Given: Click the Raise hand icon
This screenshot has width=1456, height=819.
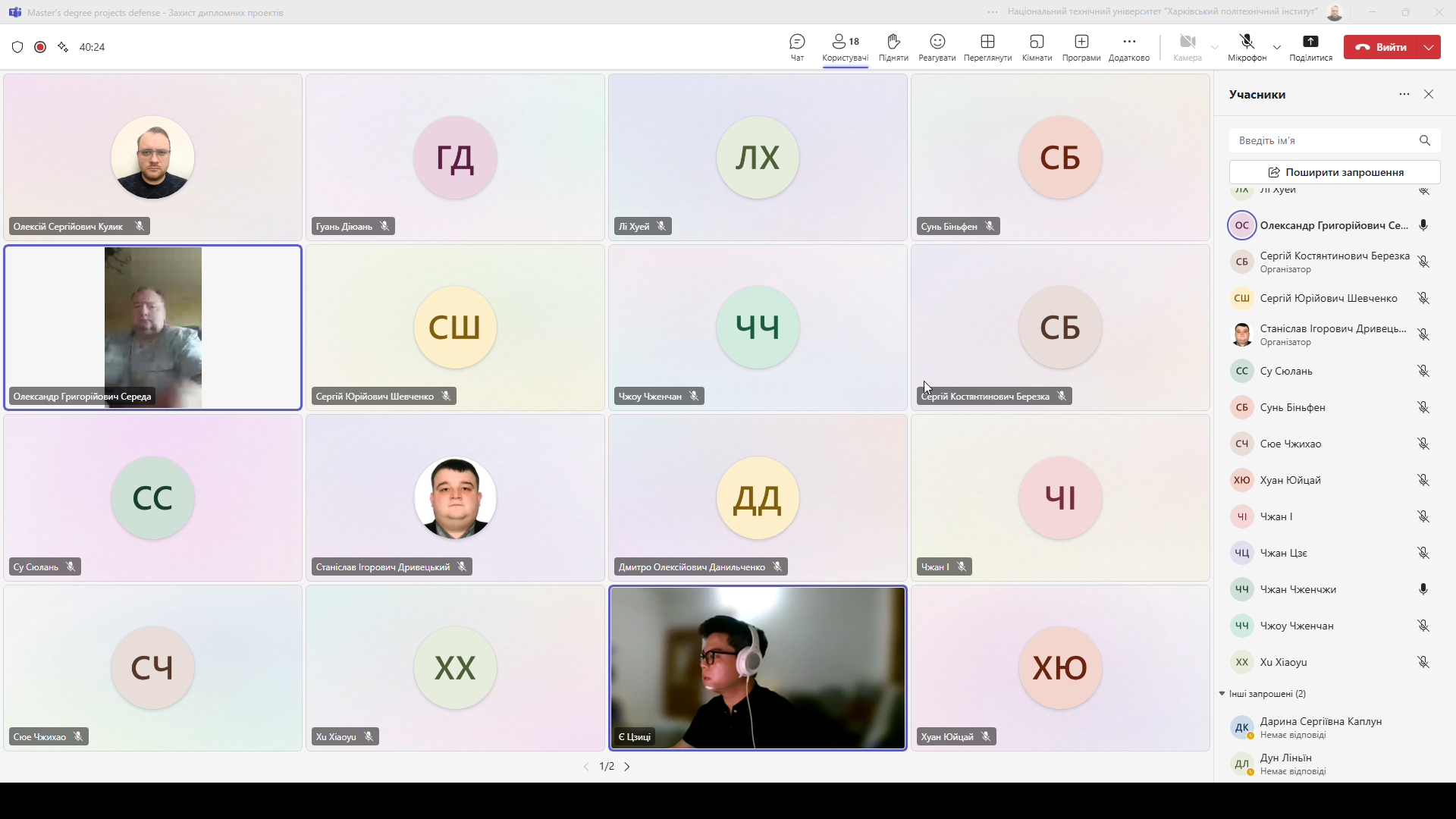Looking at the screenshot, I should click(x=893, y=47).
